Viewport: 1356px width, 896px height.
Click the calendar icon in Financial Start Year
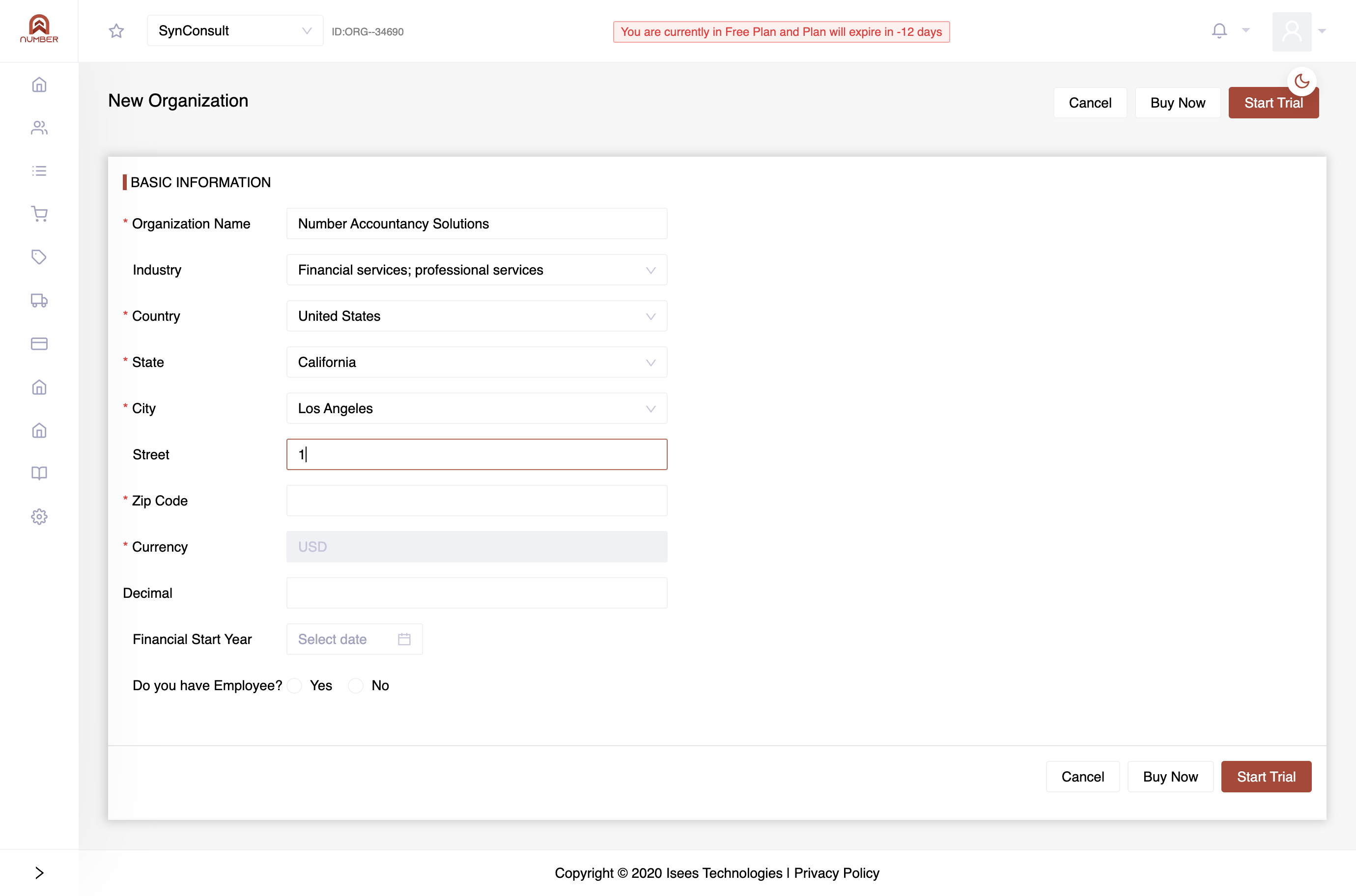pos(404,639)
